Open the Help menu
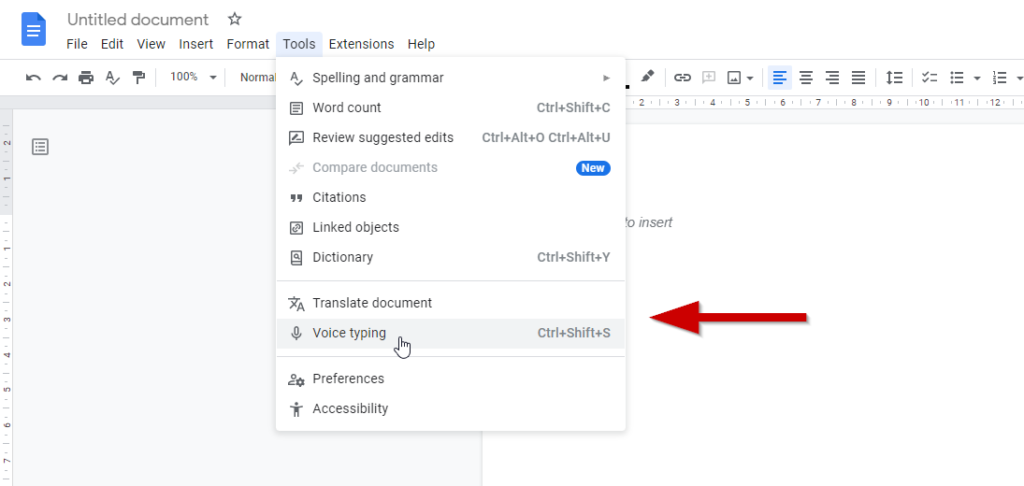The width and height of the screenshot is (1024, 486). click(x=421, y=44)
